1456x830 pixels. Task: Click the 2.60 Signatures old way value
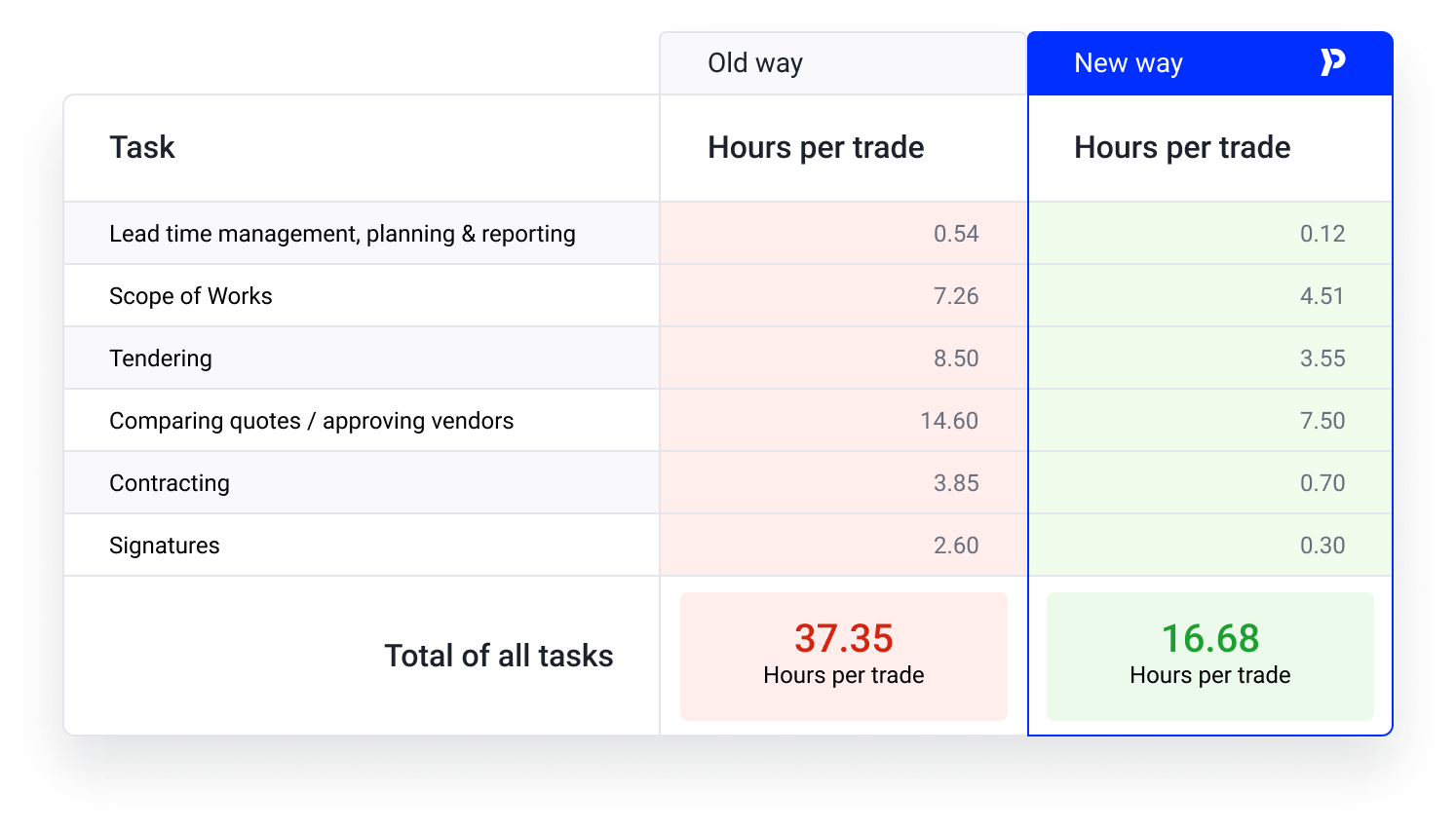tap(956, 546)
